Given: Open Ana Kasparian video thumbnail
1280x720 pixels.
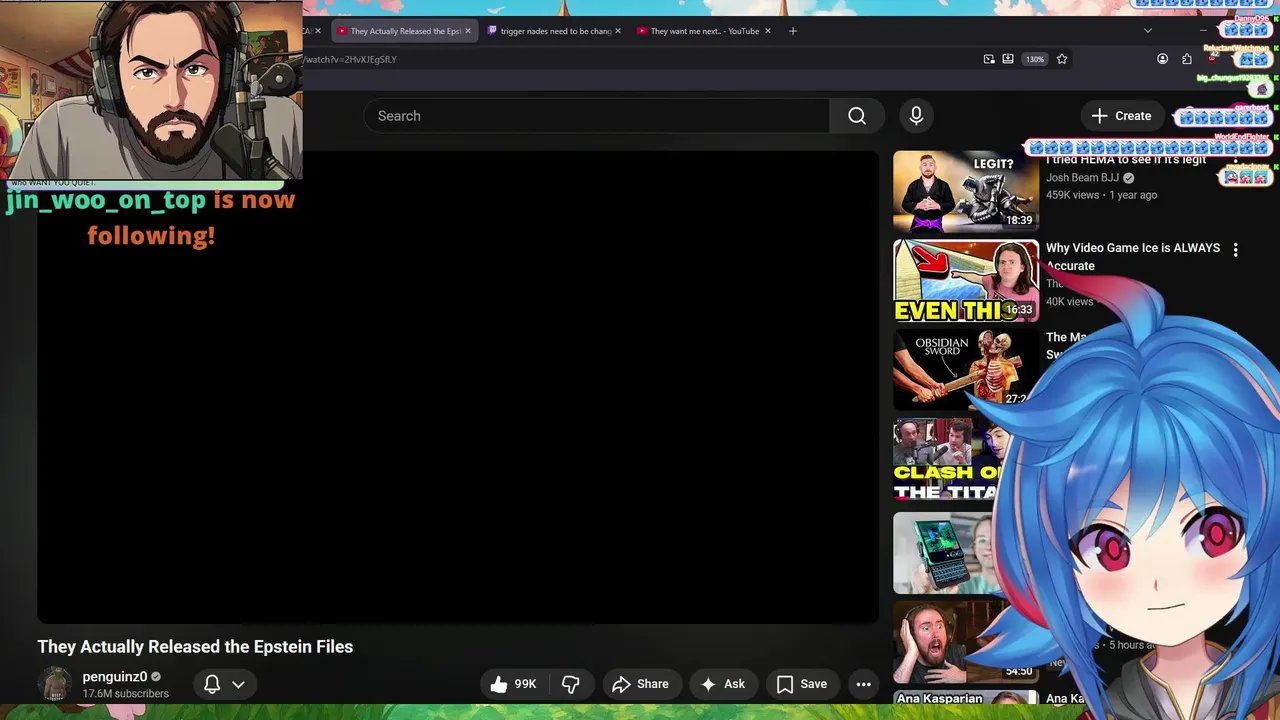Looking at the screenshot, I should click(x=966, y=698).
